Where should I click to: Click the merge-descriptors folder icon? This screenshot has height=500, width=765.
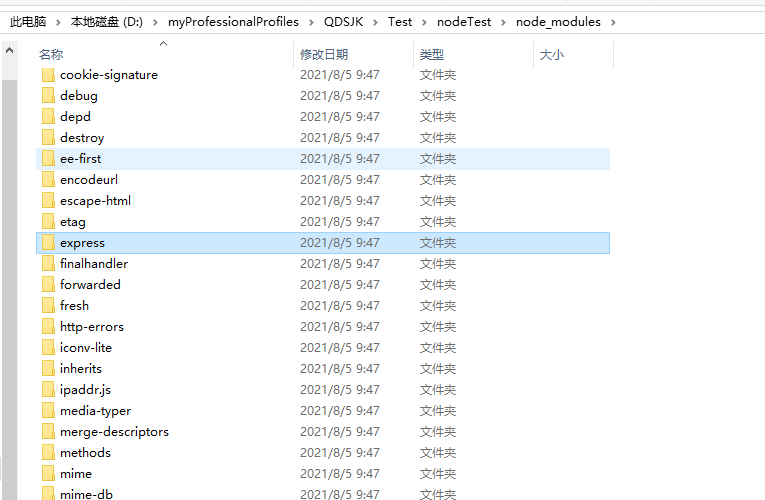point(48,431)
